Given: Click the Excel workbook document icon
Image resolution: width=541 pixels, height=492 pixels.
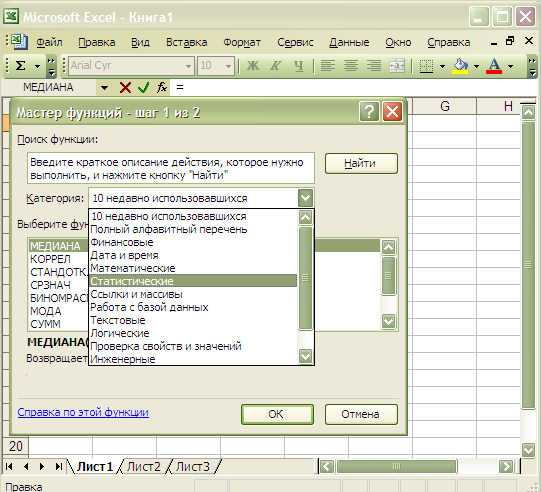Looking at the screenshot, I should [x=19, y=42].
